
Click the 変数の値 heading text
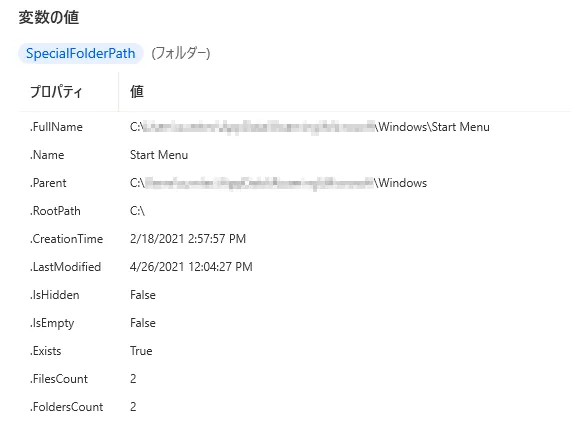coord(49,17)
